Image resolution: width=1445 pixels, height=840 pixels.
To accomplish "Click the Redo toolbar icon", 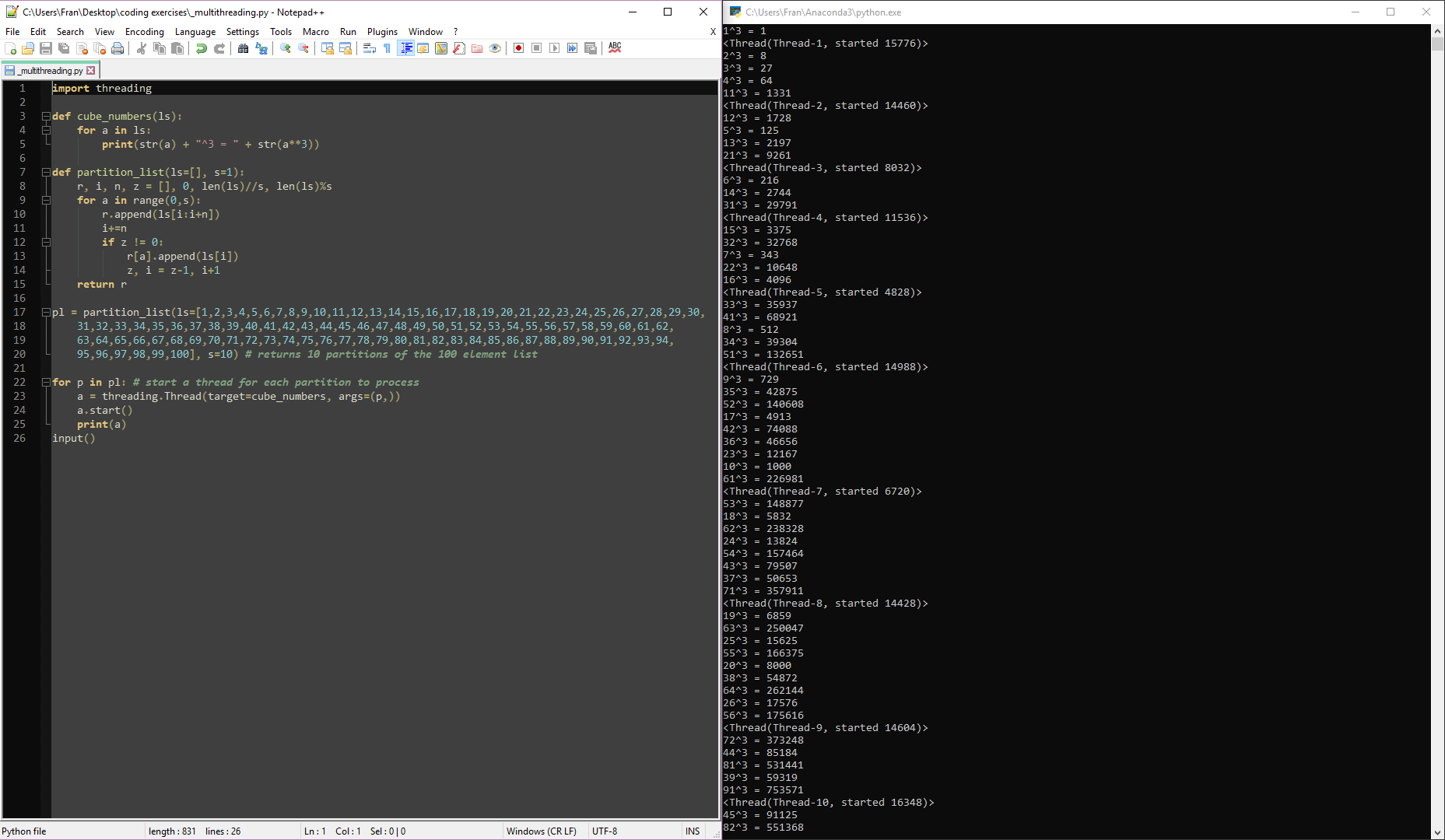I will click(219, 48).
